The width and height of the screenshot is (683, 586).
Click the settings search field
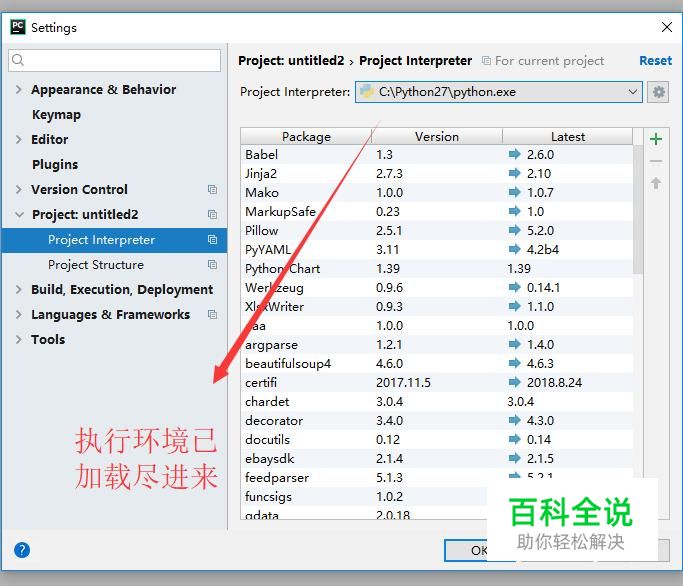[115, 60]
